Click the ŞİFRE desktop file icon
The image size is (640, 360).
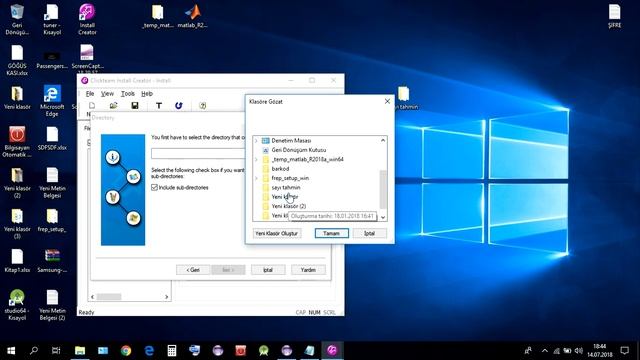click(614, 16)
